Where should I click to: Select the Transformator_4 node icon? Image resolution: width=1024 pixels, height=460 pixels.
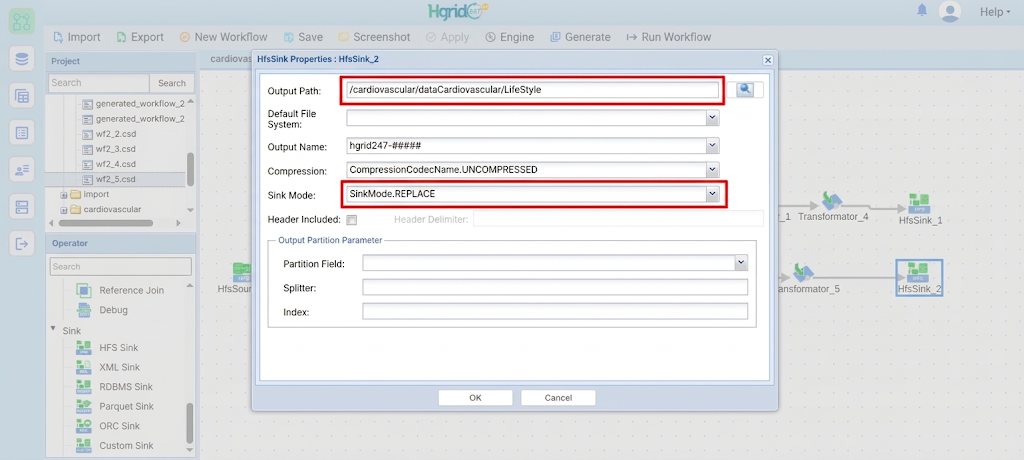pos(831,200)
